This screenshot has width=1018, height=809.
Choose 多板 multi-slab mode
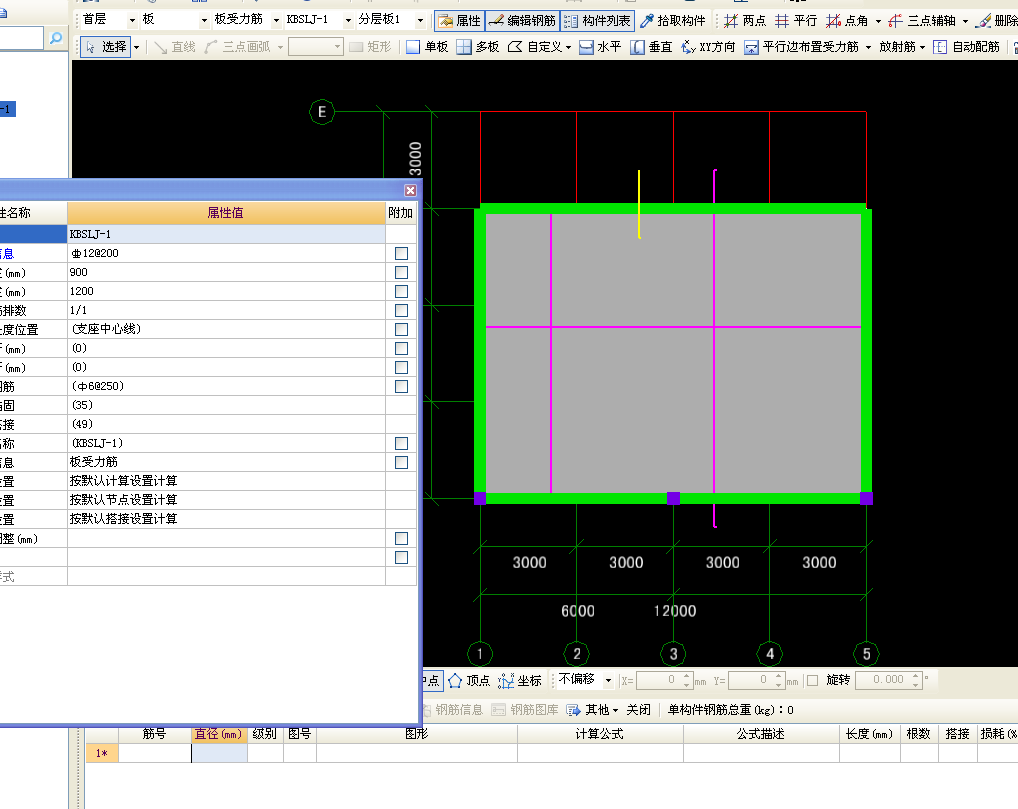pos(478,47)
